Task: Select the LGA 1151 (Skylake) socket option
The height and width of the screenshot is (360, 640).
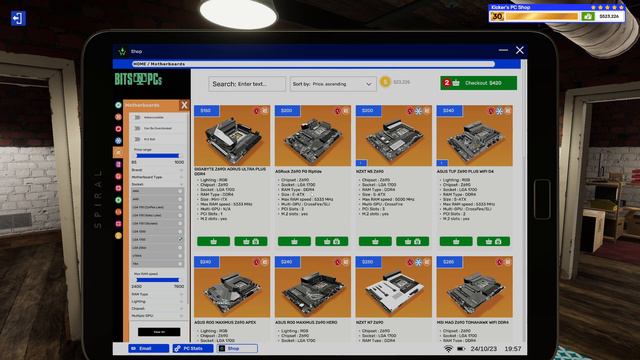Action: click(157, 224)
